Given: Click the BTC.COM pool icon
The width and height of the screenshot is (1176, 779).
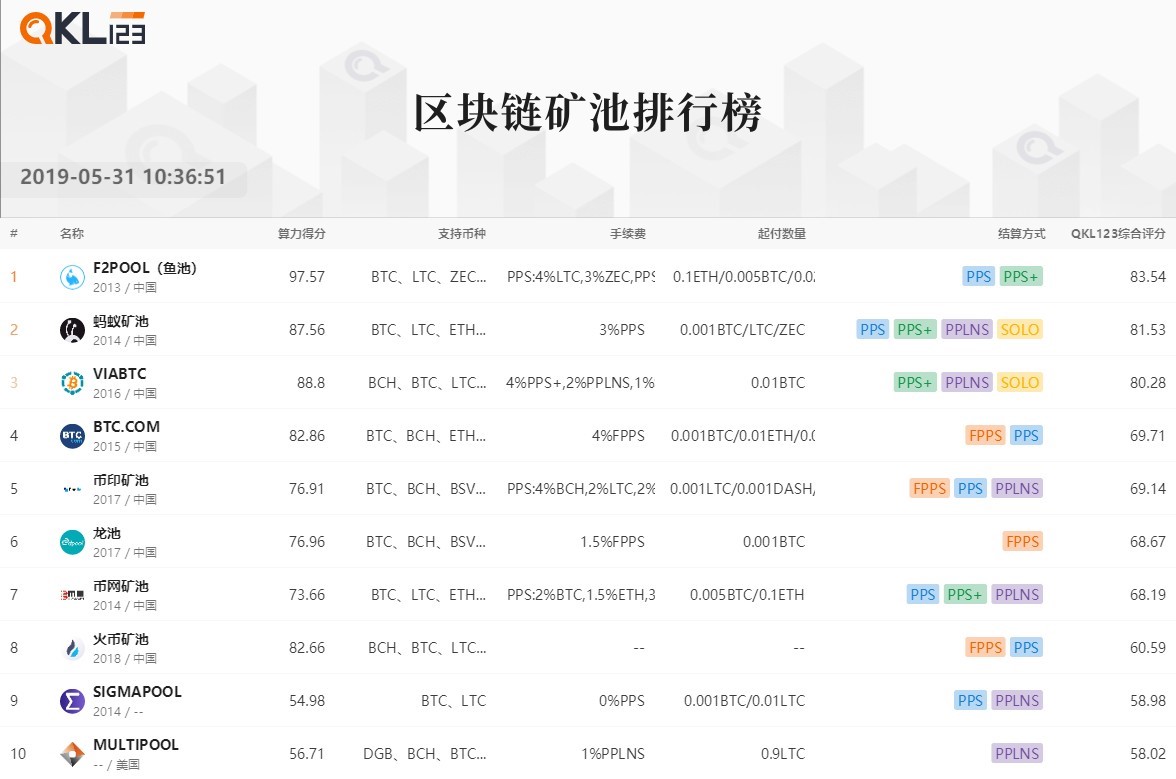Looking at the screenshot, I should coord(72,436).
